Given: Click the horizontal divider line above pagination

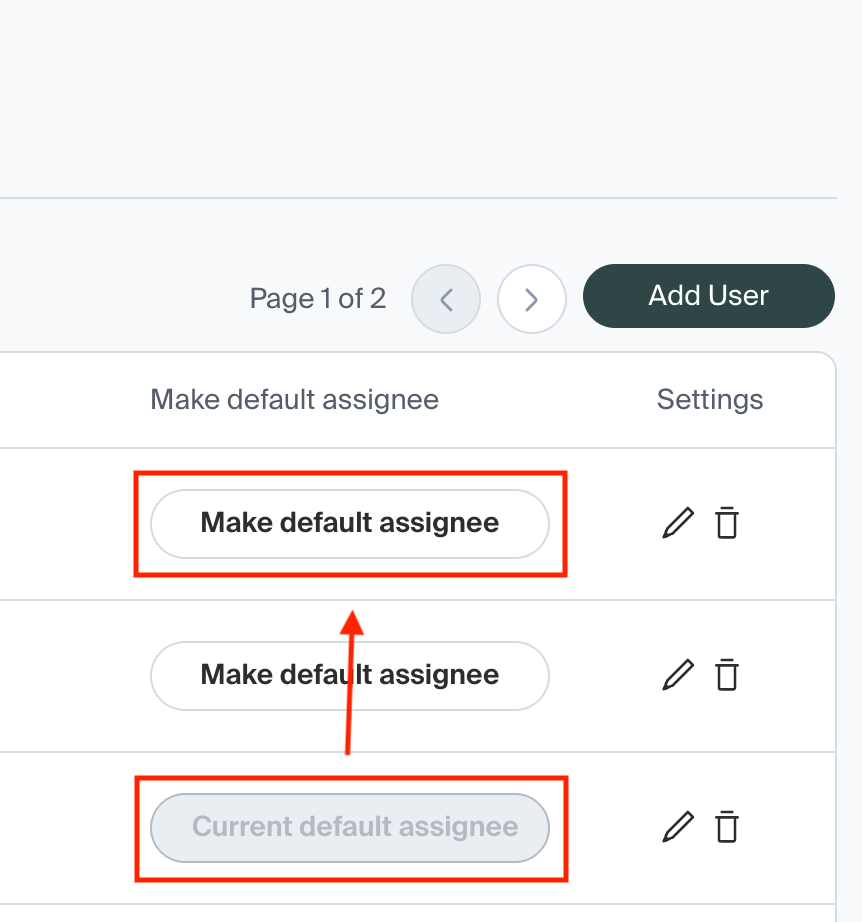Looking at the screenshot, I should (x=418, y=198).
